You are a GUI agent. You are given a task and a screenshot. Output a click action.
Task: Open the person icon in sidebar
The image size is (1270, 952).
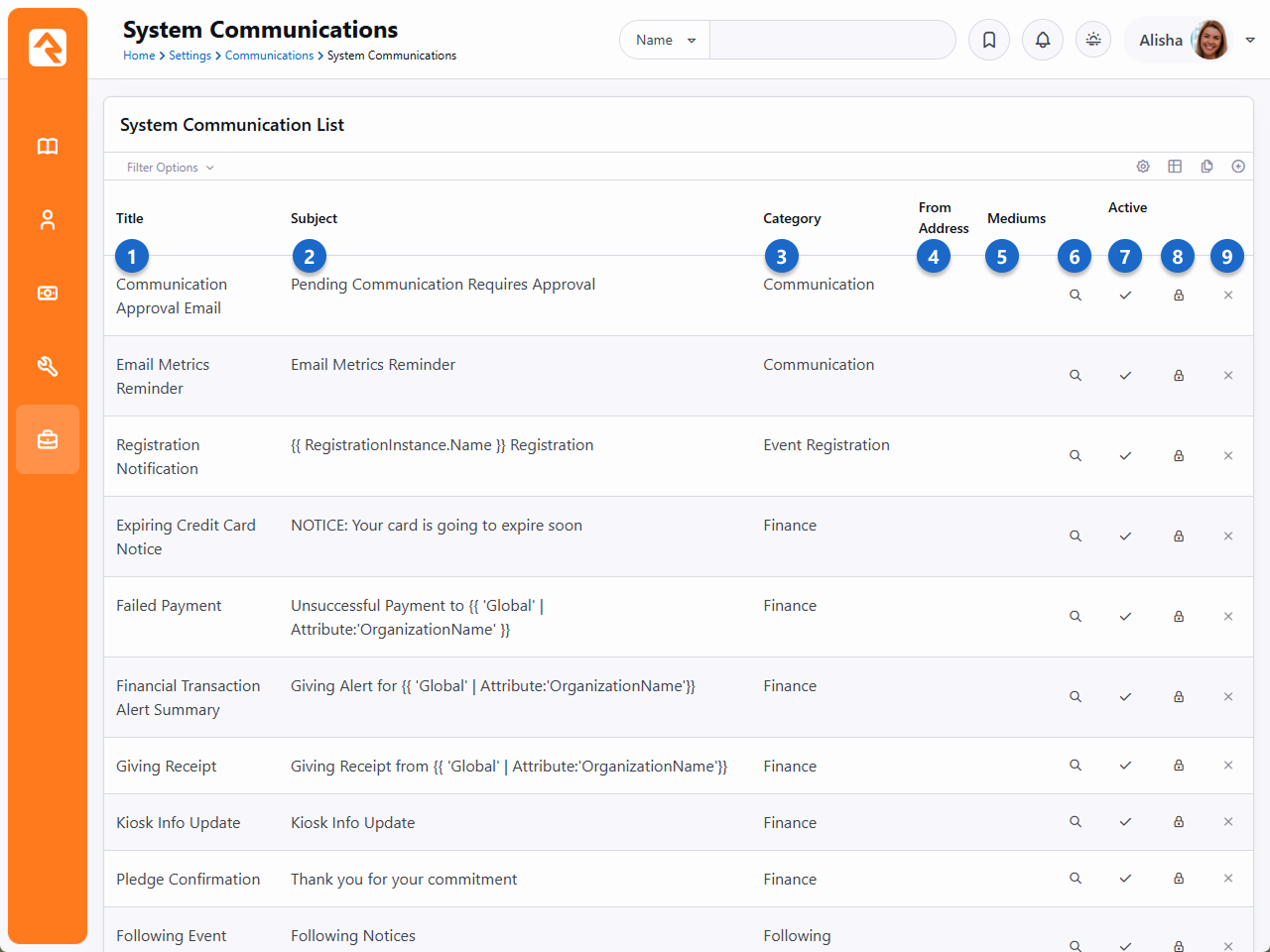pos(48,220)
